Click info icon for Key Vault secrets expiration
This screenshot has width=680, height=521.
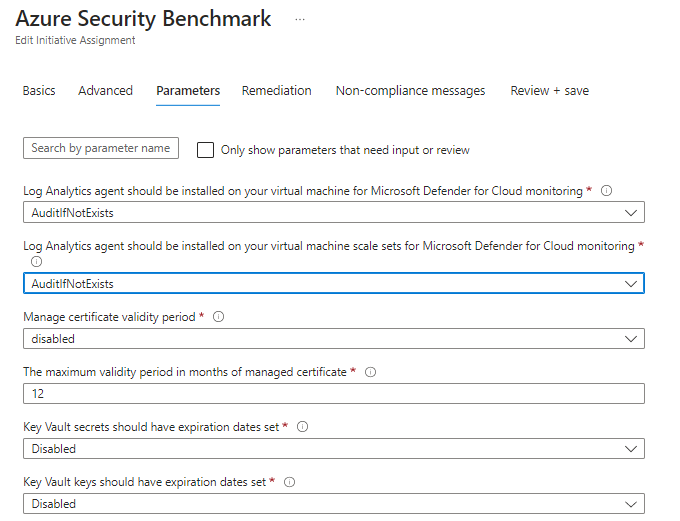click(x=302, y=427)
